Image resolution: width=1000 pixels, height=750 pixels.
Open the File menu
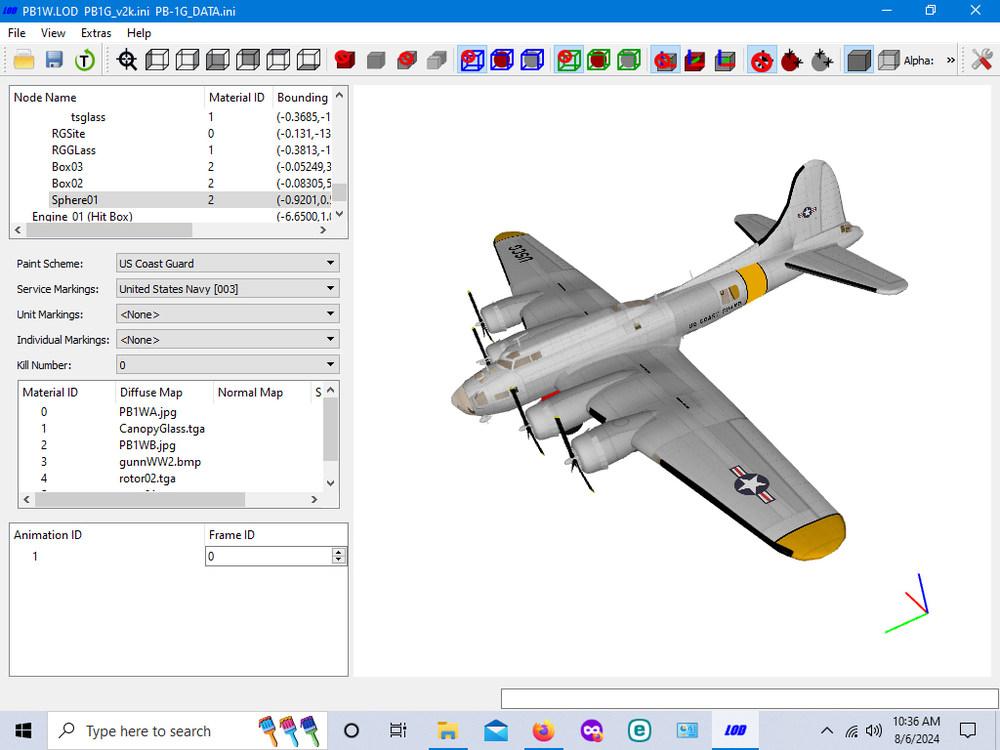click(17, 33)
